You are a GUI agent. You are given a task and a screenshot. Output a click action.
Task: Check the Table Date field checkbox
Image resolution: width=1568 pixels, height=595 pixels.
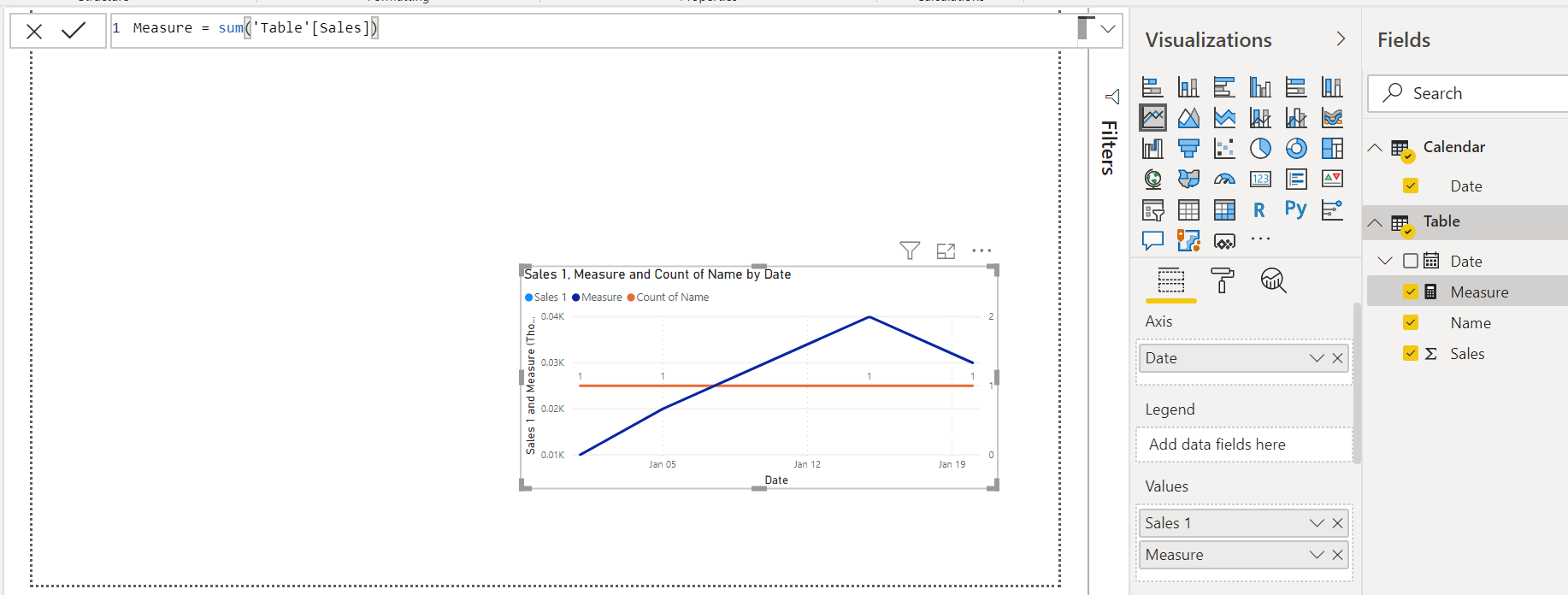tap(1411, 261)
